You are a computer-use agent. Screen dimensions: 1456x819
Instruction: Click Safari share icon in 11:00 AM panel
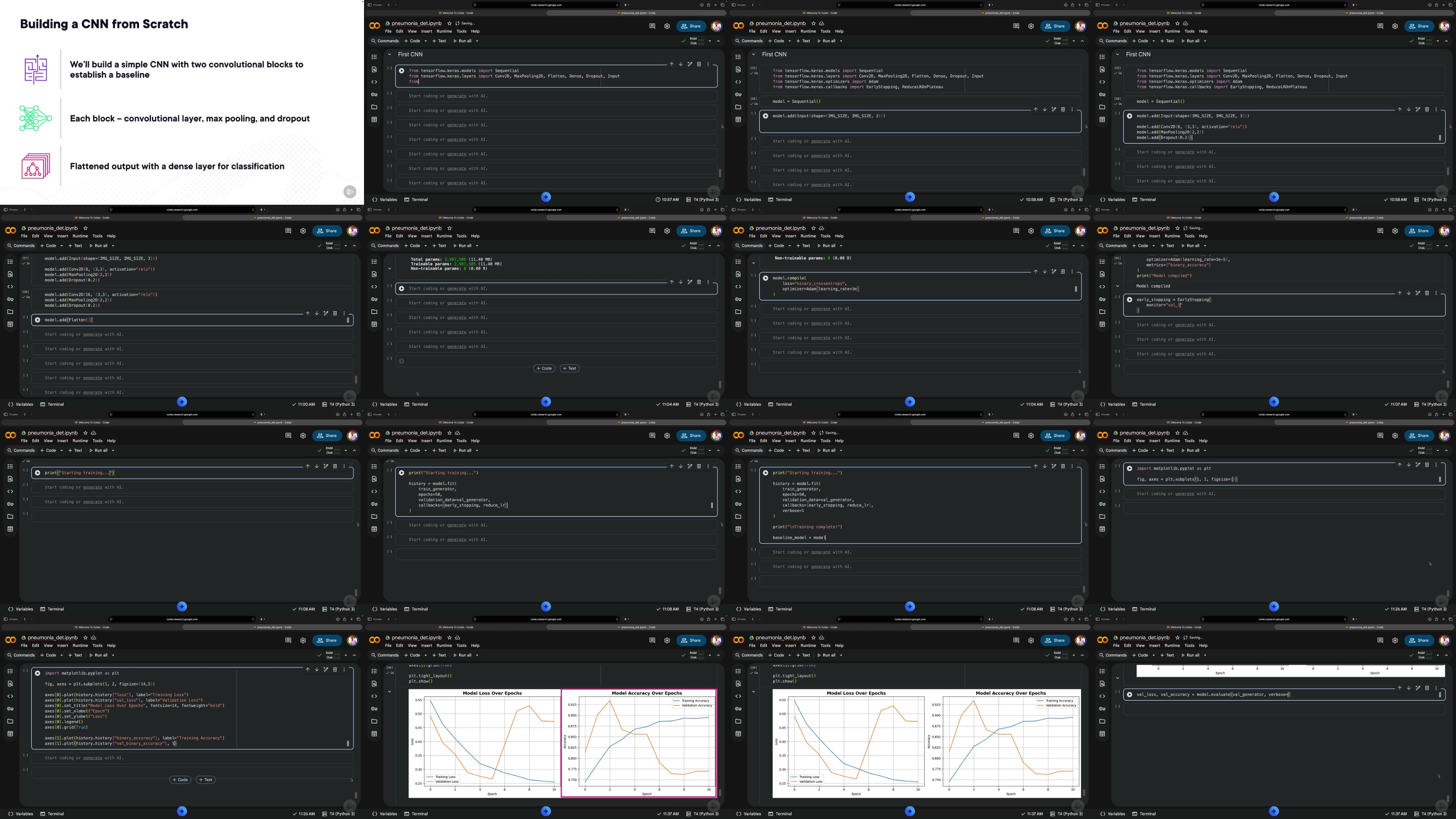(x=344, y=209)
